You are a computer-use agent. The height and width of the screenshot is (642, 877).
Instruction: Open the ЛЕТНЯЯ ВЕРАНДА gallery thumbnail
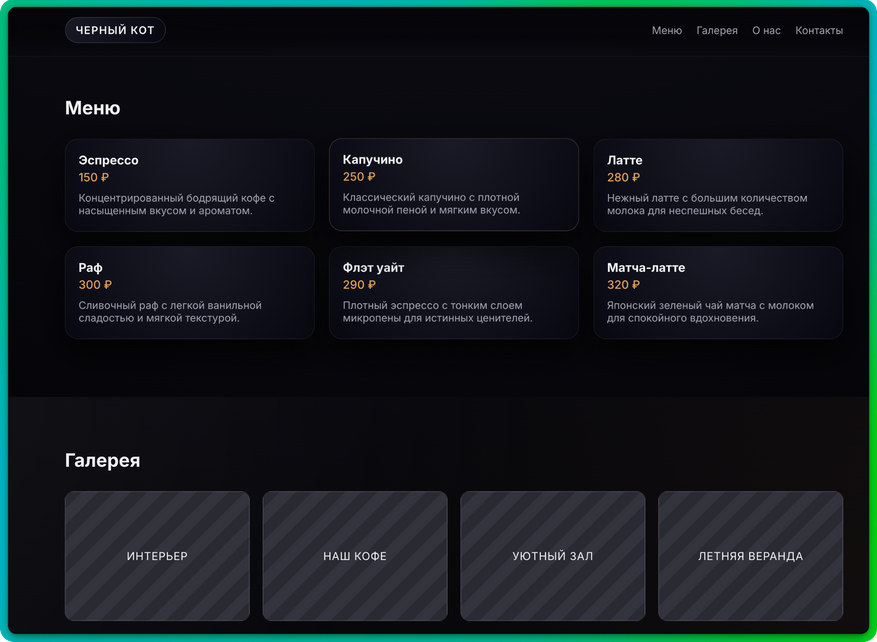click(751, 556)
